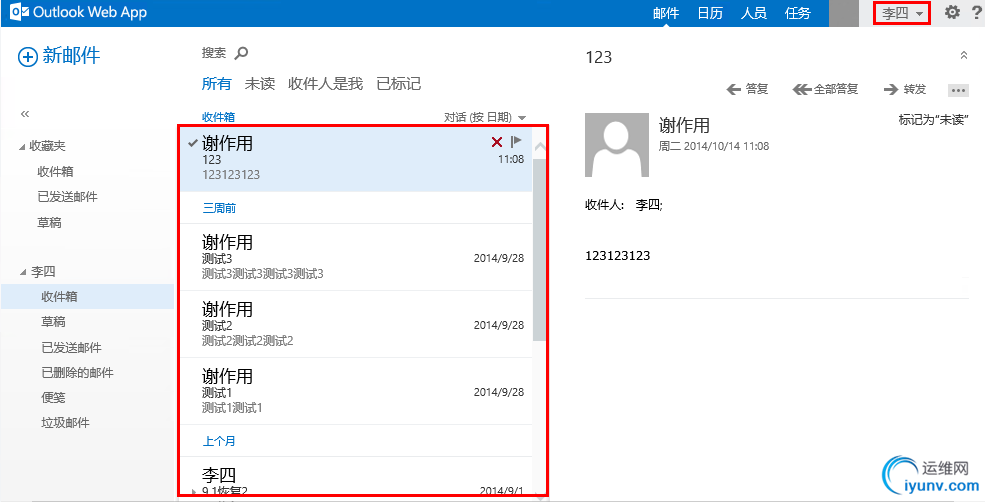The height and width of the screenshot is (502, 985).
Task: Open the 测试3 message
Action: pyautogui.click(x=356, y=257)
